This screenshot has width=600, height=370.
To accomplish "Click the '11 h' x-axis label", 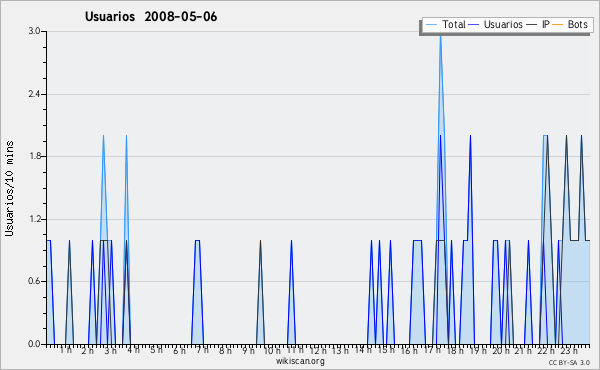I will [295, 350].
